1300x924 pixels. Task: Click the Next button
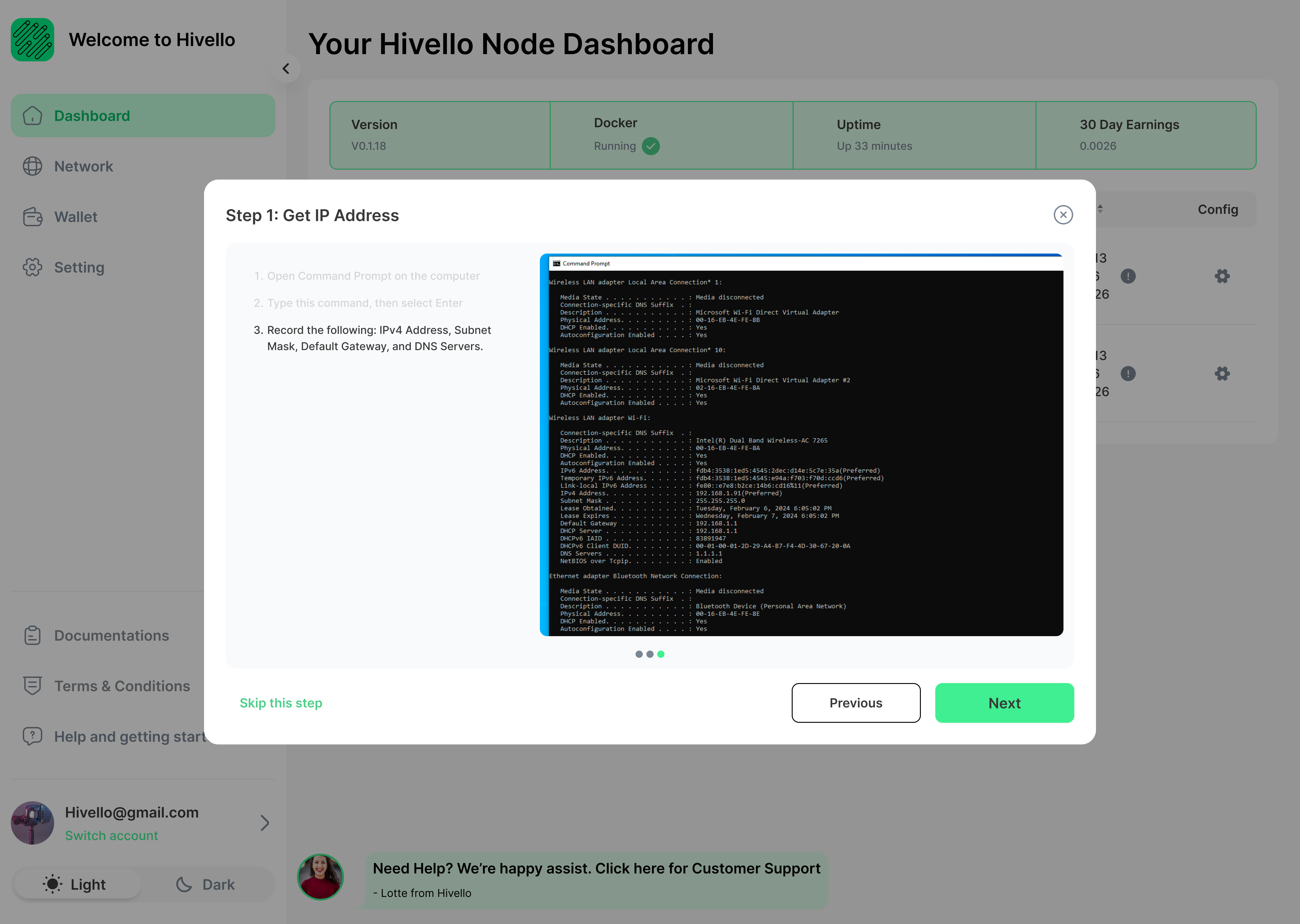click(1004, 703)
